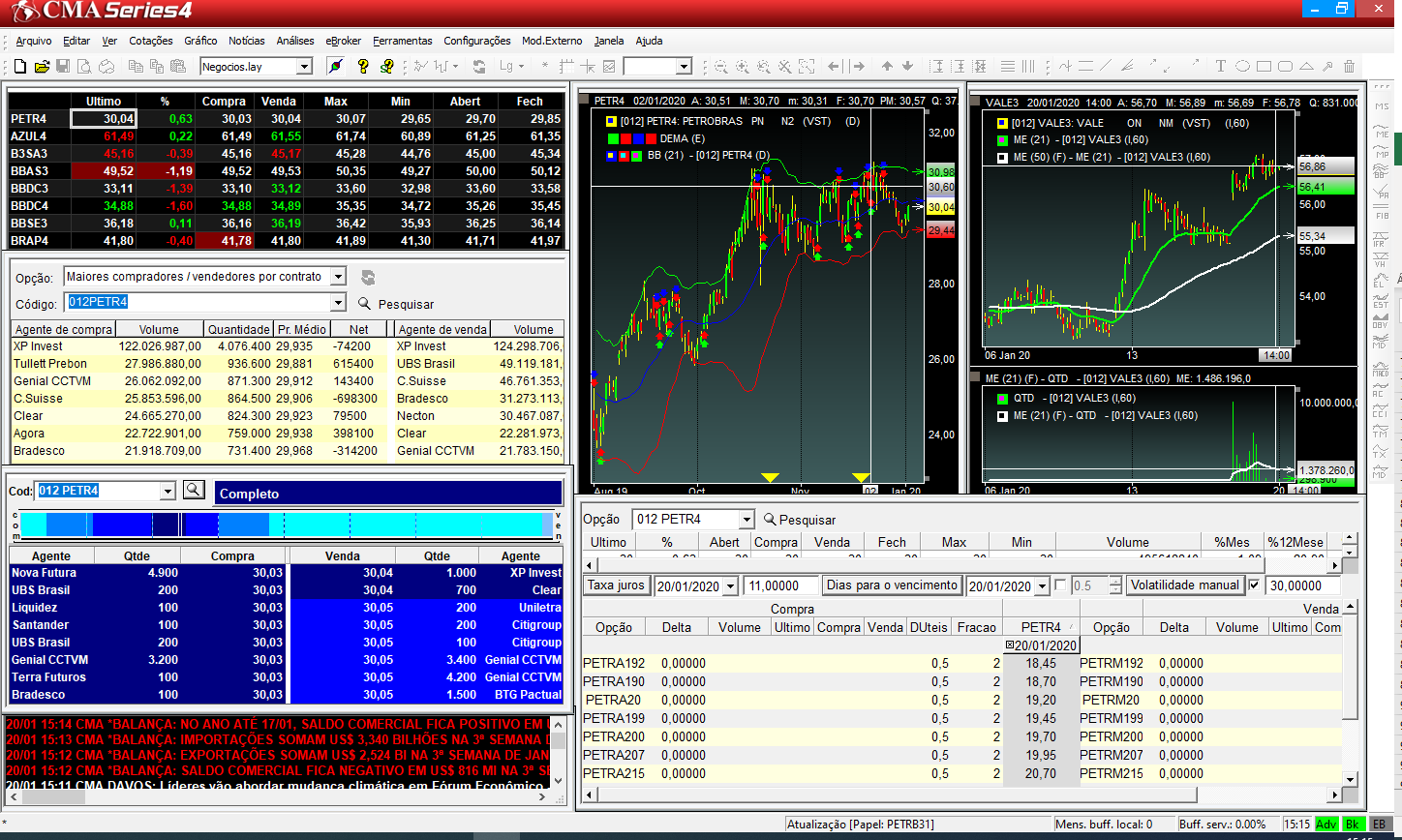Toggle checkbox next to Volatilidade manual button
This screenshot has height=840, width=1402.
(x=1255, y=585)
